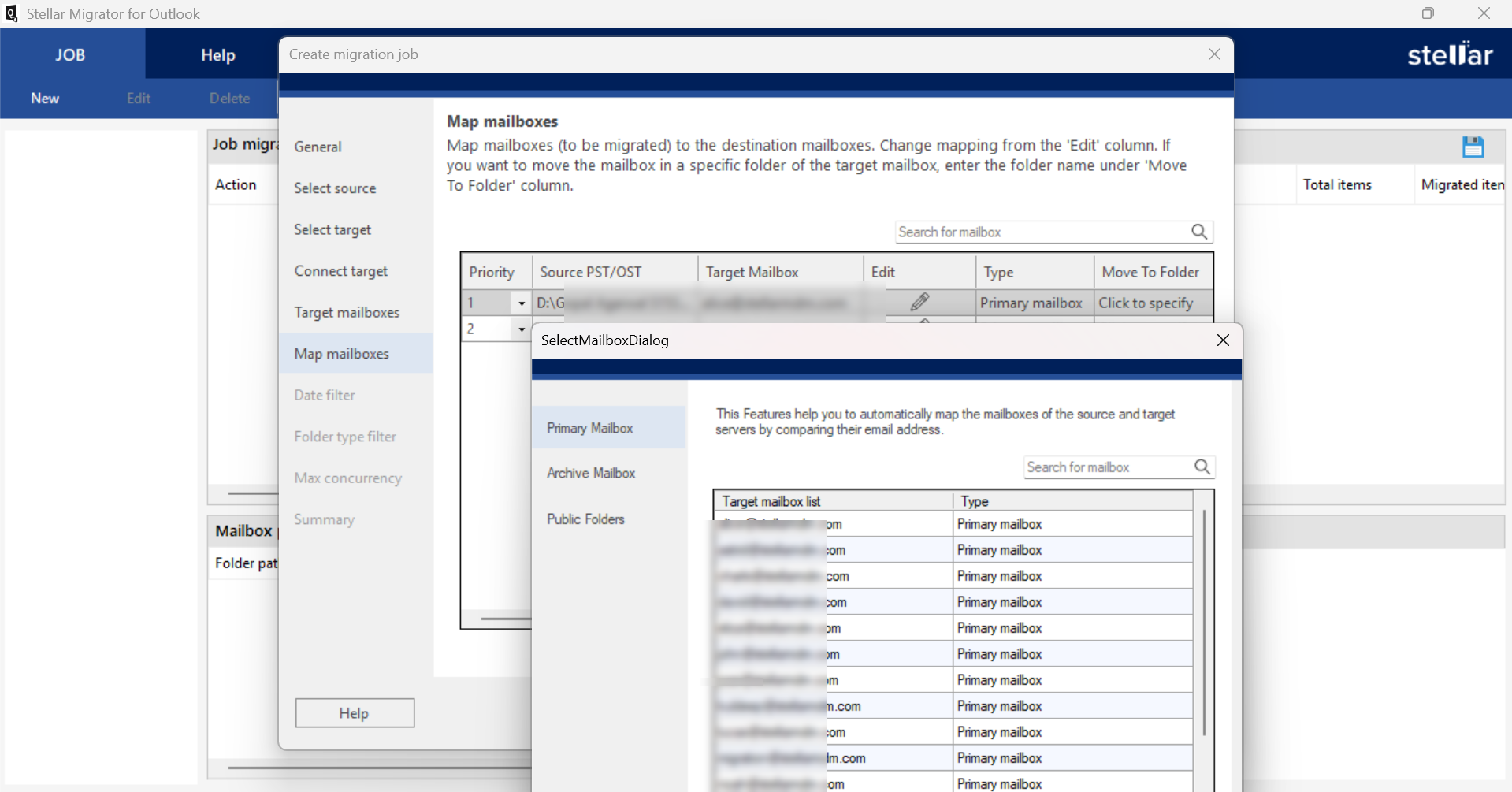Screen dimensions: 1512x792
Task: Select the JOB ribbon tab
Action: [70, 54]
